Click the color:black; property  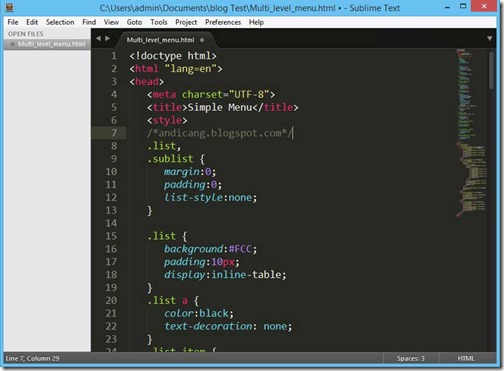tap(199, 313)
